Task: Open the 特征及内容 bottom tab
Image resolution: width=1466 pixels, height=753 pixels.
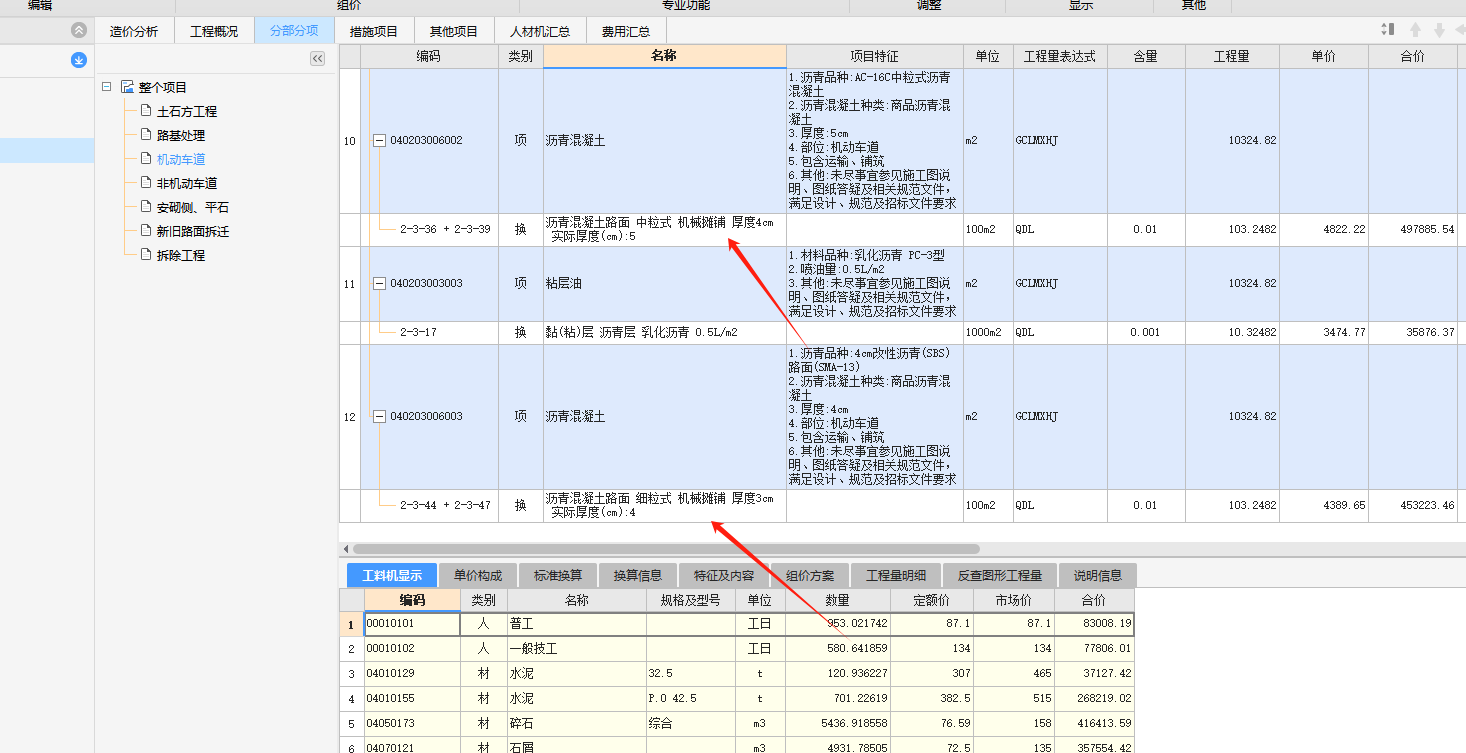Action: point(724,575)
